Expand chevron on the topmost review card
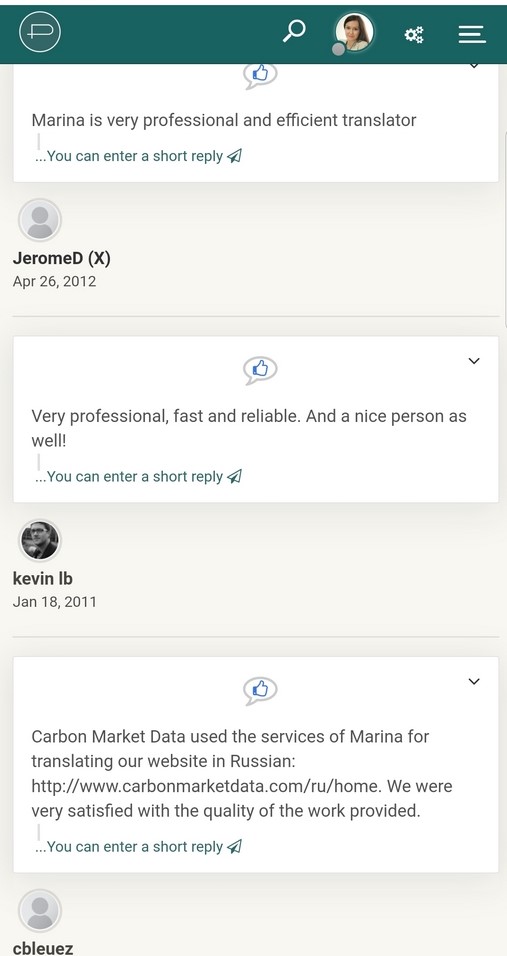 [474, 65]
